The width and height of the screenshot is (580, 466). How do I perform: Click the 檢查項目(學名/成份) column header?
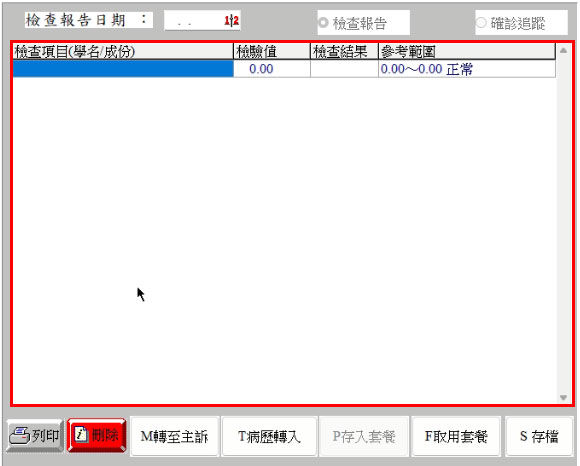(x=123, y=52)
